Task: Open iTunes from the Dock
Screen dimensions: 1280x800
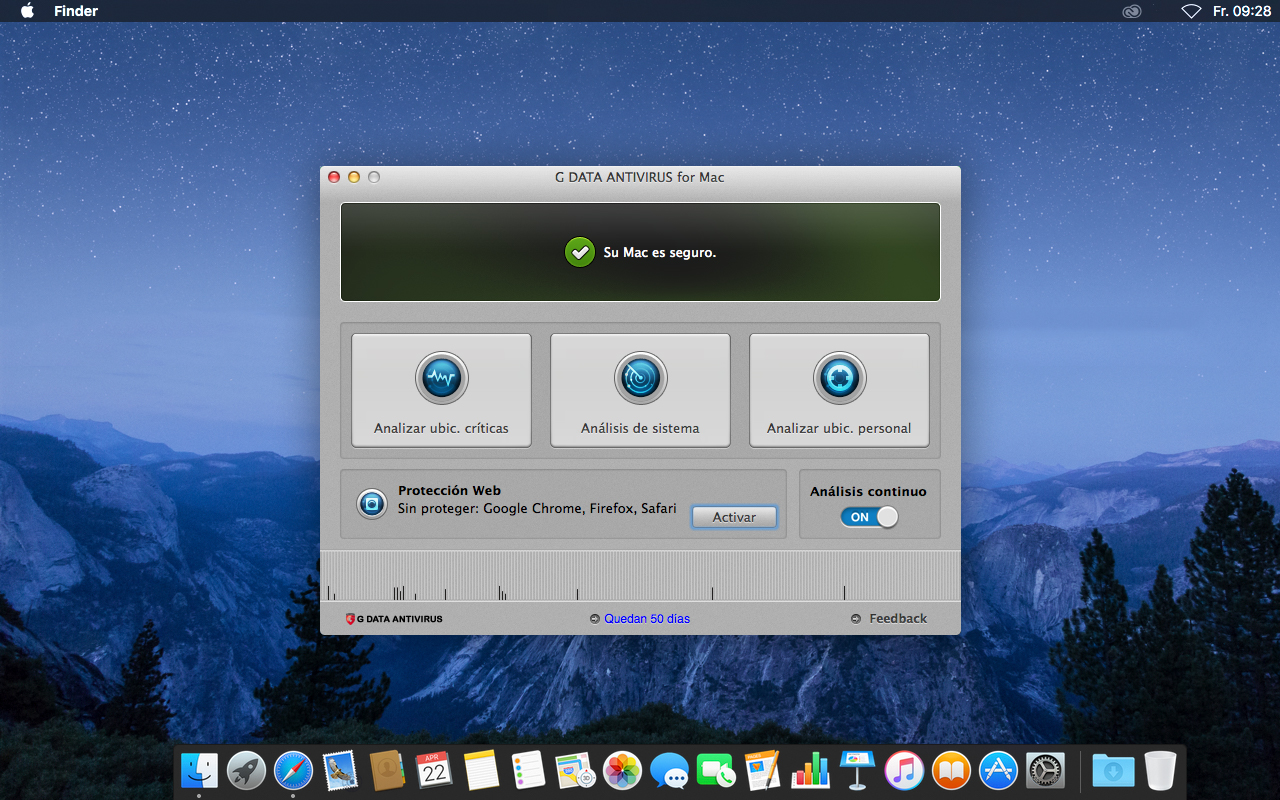Action: (x=904, y=770)
